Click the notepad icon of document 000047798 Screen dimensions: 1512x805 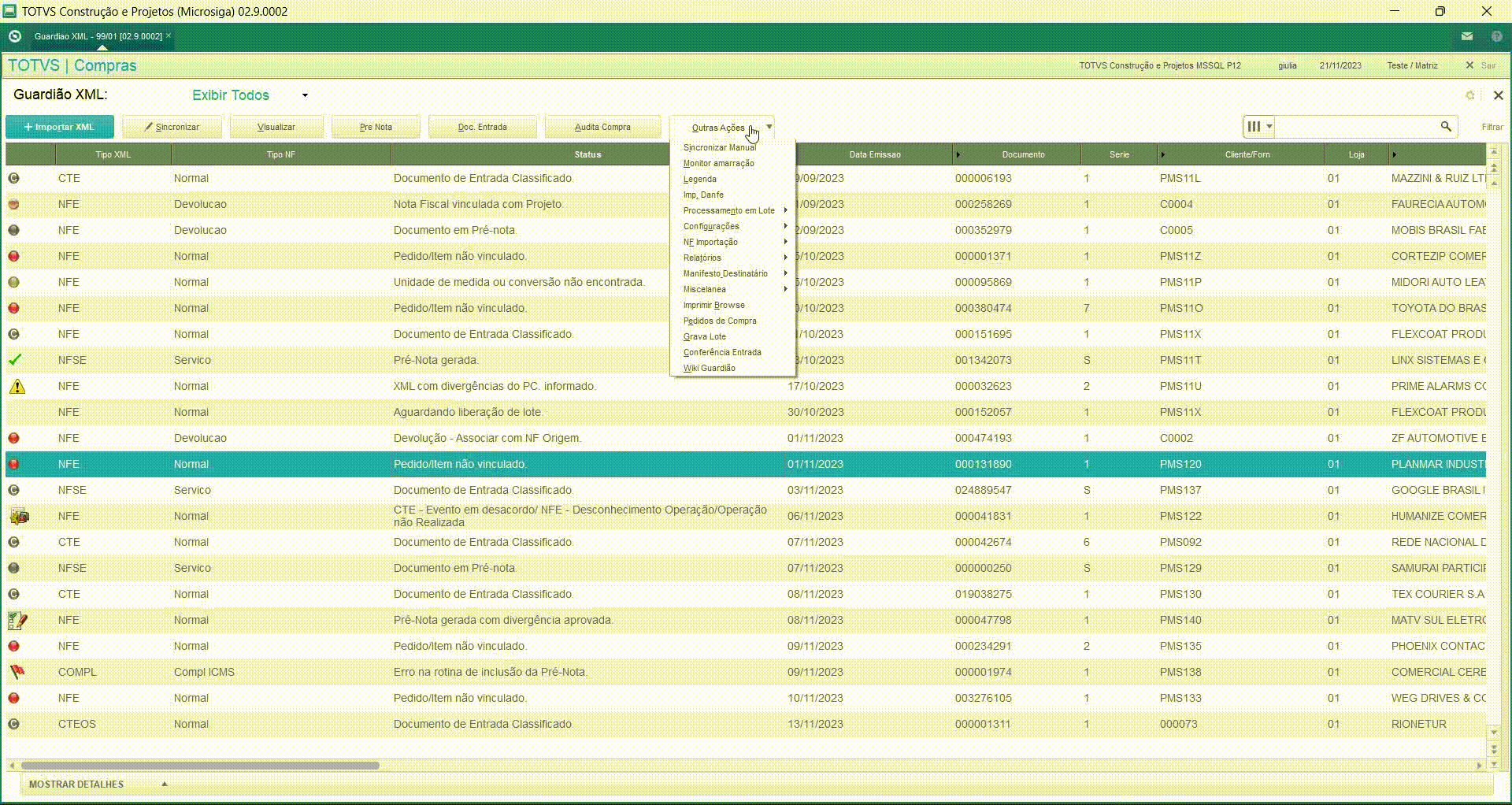click(x=17, y=621)
